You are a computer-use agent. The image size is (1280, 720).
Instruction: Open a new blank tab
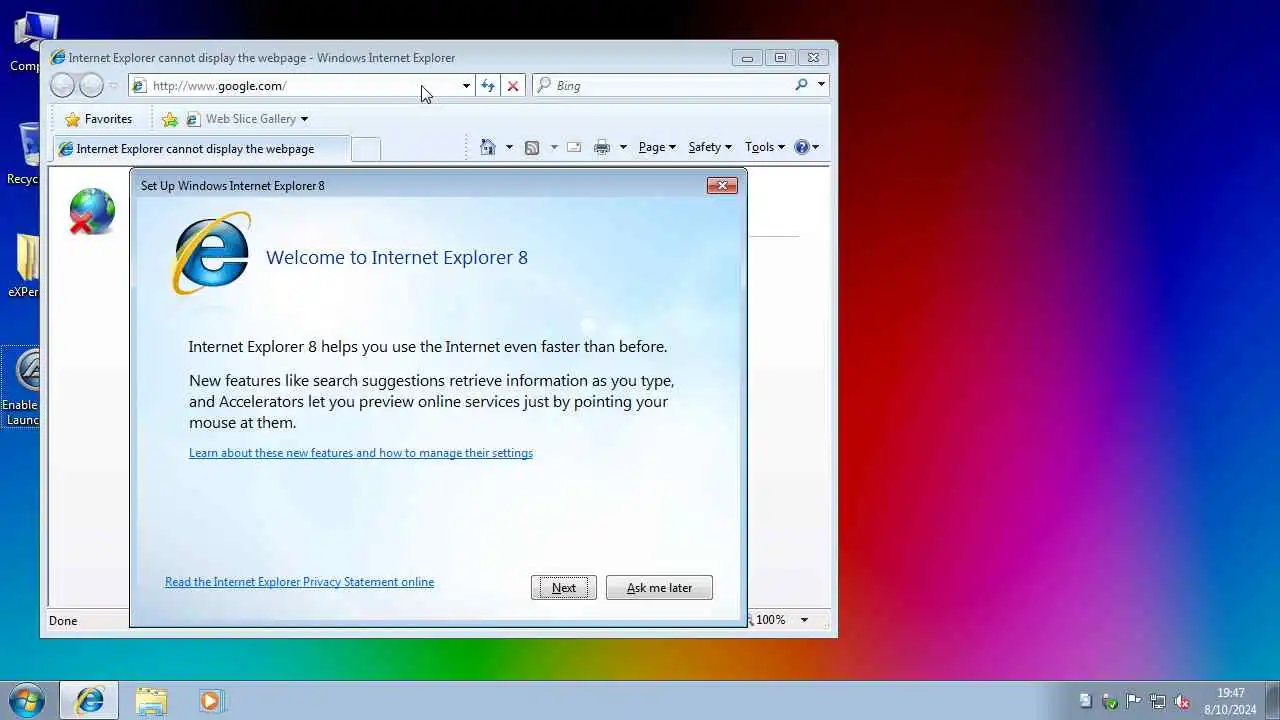point(366,149)
